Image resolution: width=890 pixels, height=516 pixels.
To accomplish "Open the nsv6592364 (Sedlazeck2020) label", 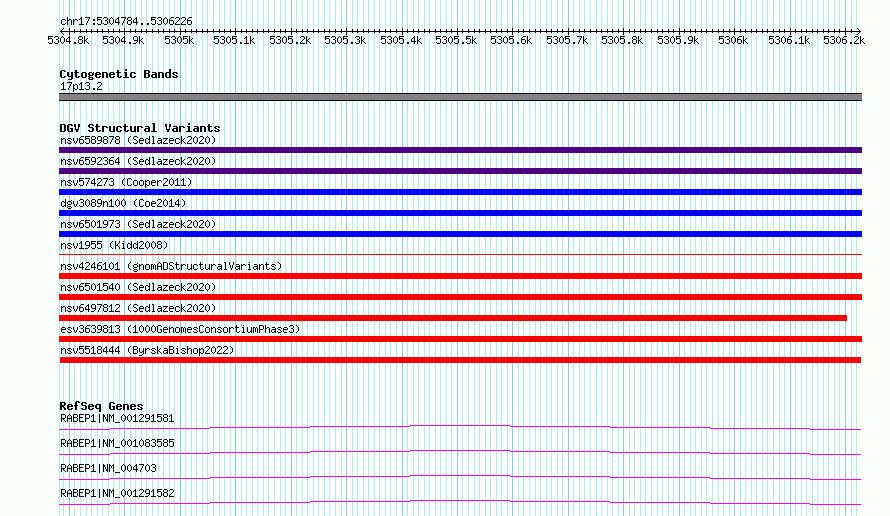I will pos(138,161).
